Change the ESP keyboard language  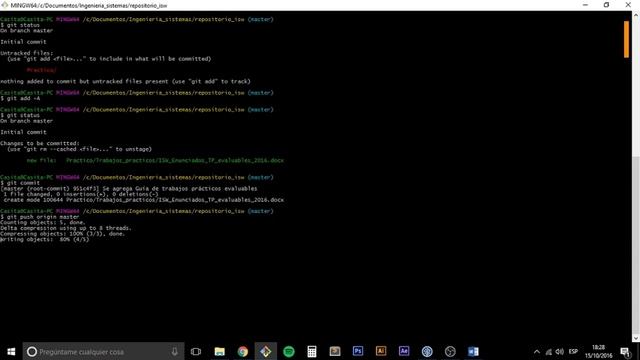point(573,352)
